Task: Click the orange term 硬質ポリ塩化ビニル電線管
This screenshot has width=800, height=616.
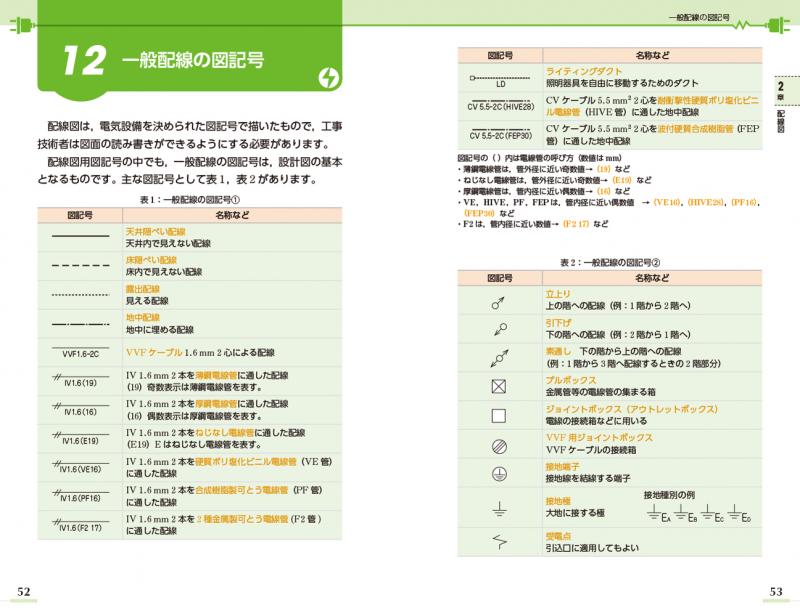Action: coord(245,461)
